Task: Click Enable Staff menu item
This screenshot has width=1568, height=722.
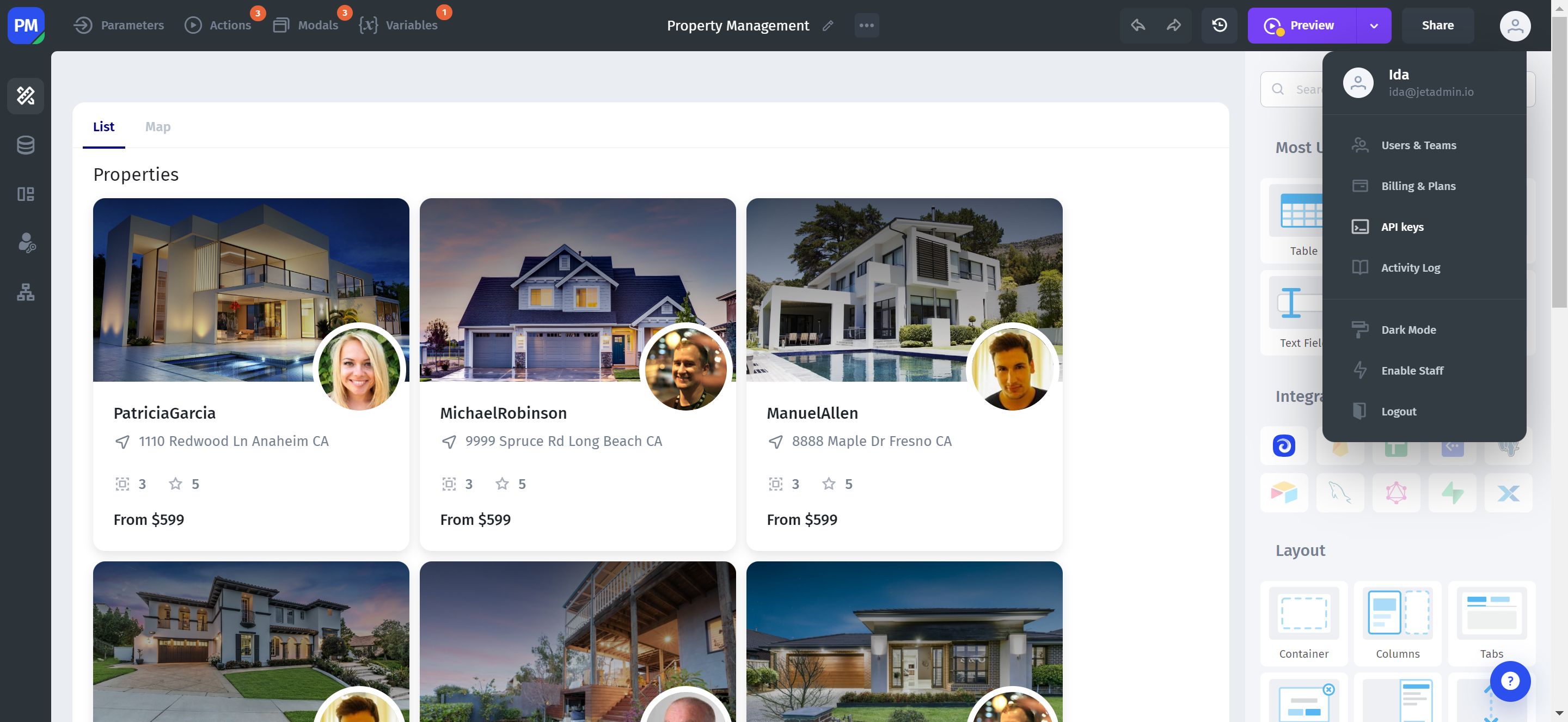Action: pos(1423,370)
